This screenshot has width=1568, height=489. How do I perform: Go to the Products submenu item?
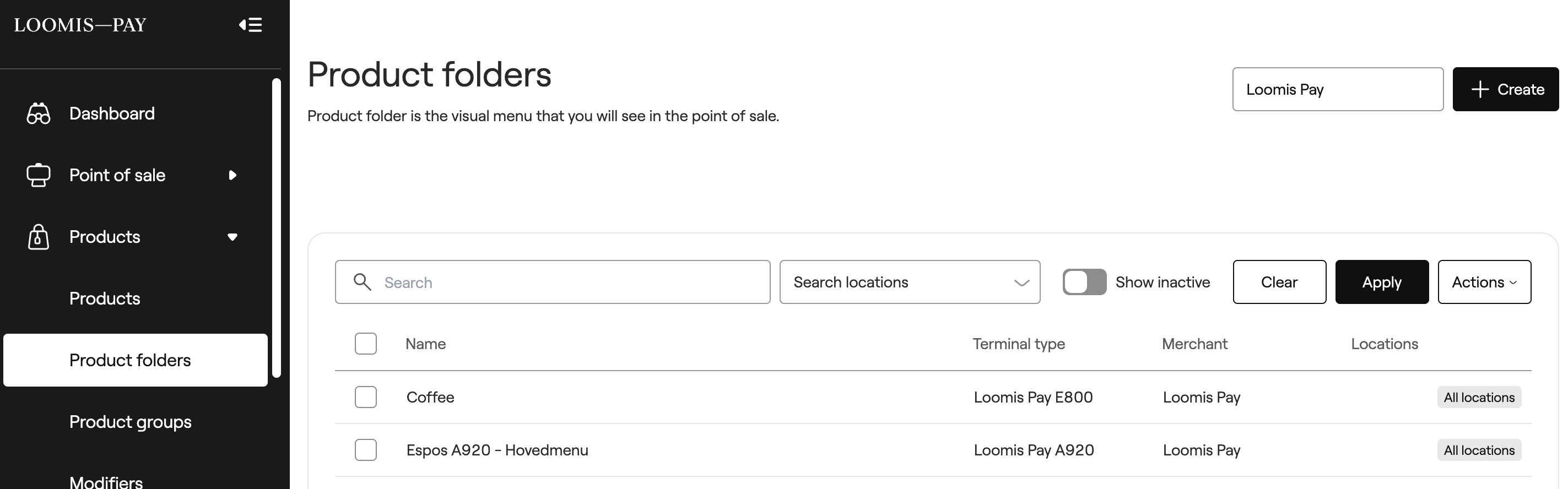[105, 298]
